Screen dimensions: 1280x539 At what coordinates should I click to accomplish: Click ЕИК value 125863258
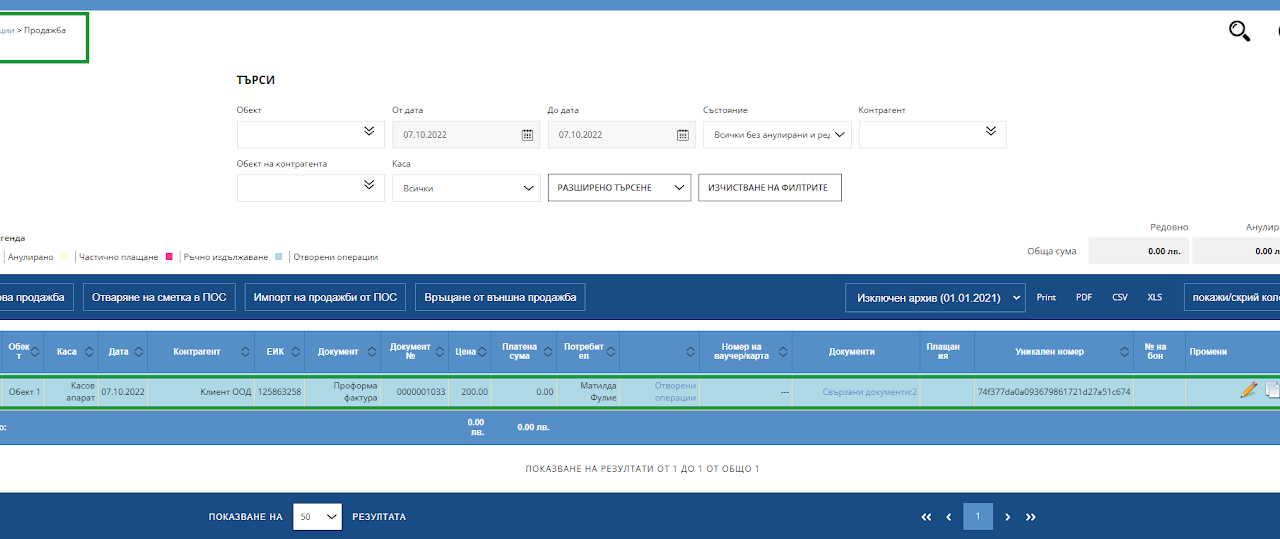click(279, 392)
